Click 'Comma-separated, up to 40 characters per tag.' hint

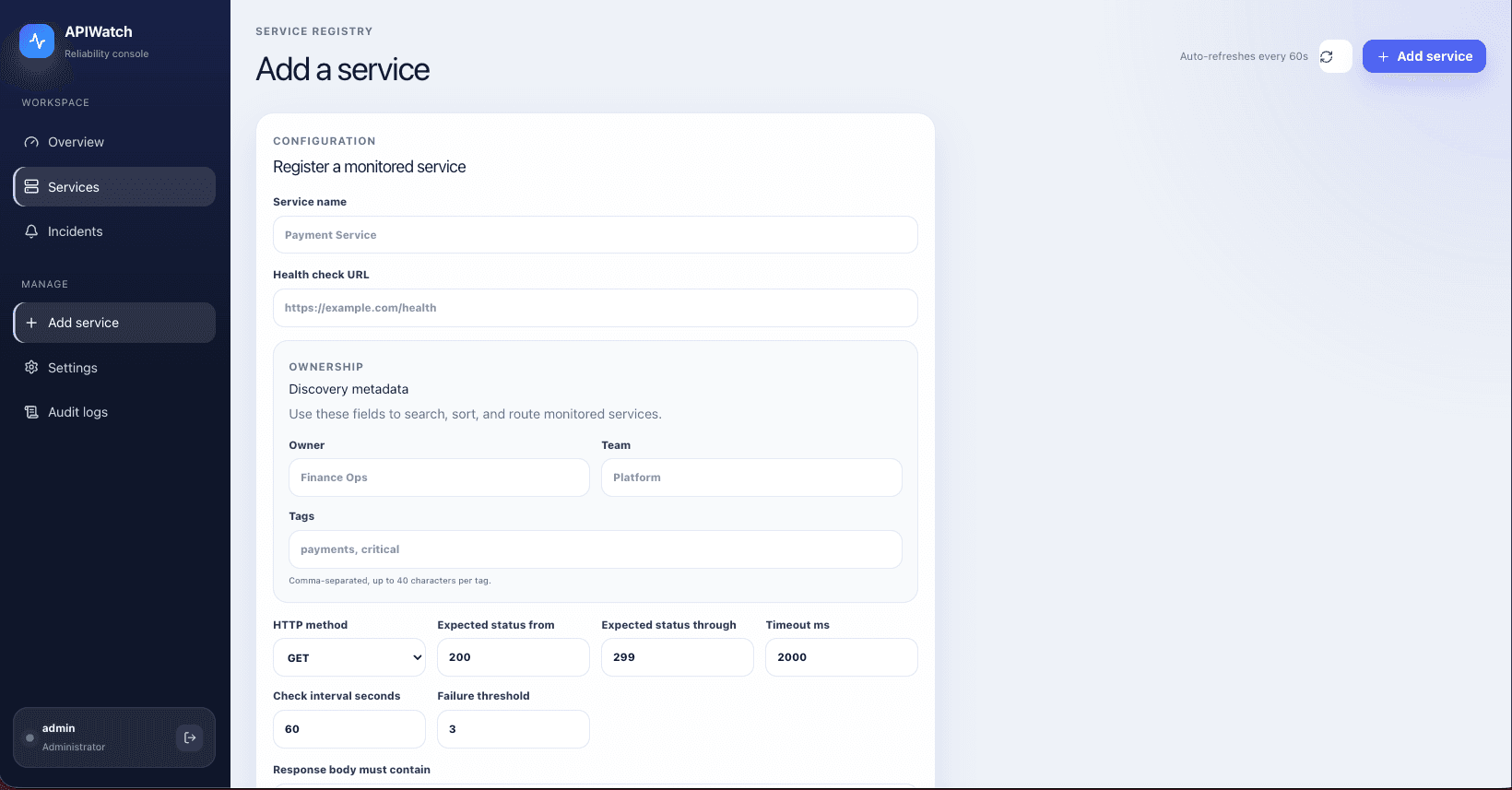389,581
